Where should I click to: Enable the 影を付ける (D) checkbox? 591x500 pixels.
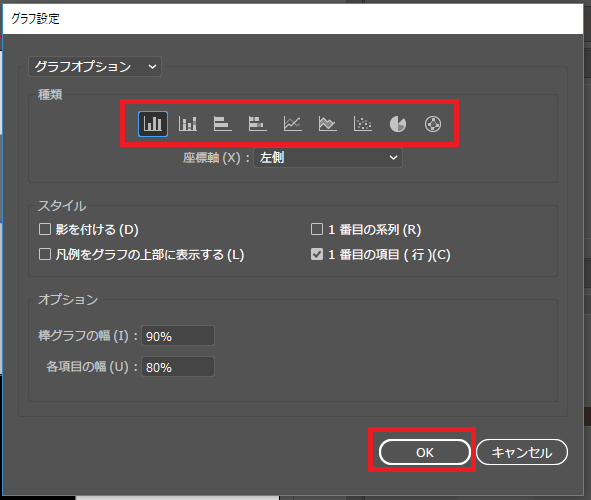pos(45,229)
